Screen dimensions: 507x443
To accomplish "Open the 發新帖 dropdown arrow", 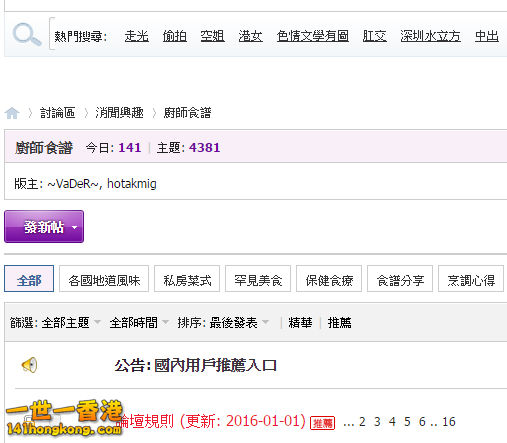I will 74,227.
